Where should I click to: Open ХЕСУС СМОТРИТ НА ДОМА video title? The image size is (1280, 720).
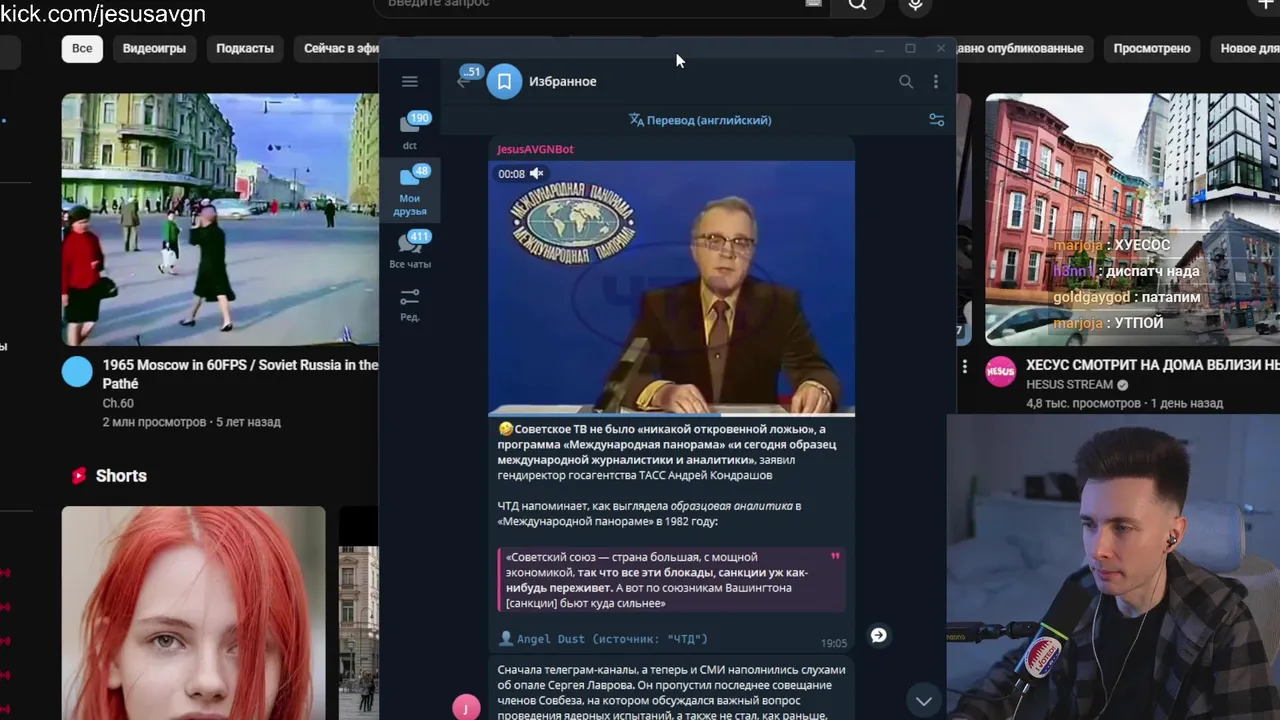(1152, 366)
